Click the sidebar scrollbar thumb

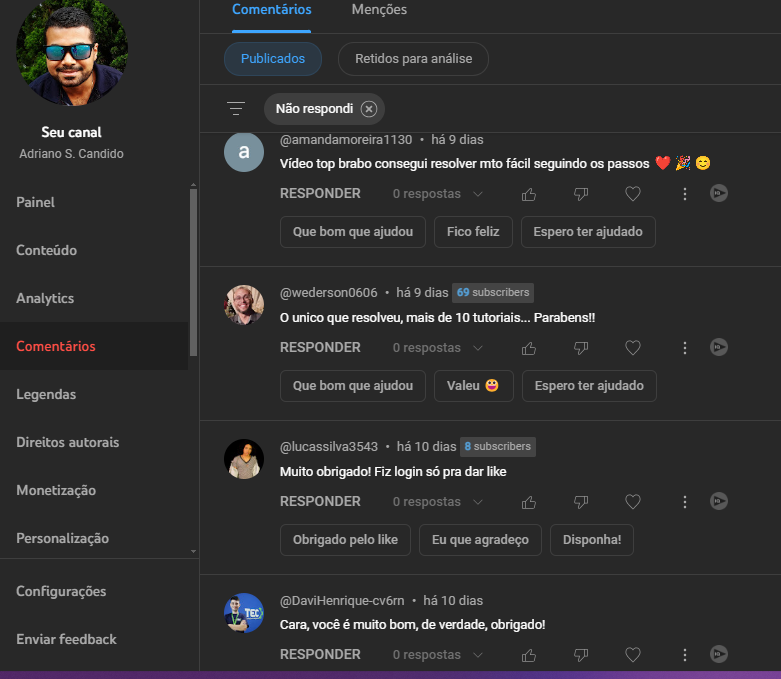[x=193, y=270]
